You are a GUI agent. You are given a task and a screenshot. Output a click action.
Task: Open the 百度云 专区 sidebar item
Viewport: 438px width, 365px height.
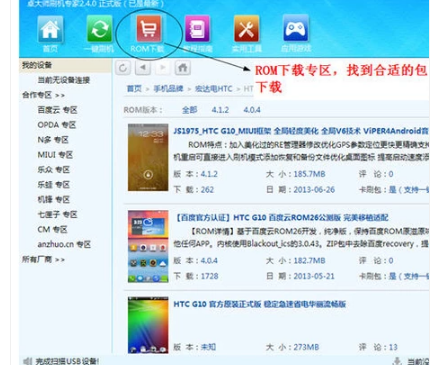point(57,110)
